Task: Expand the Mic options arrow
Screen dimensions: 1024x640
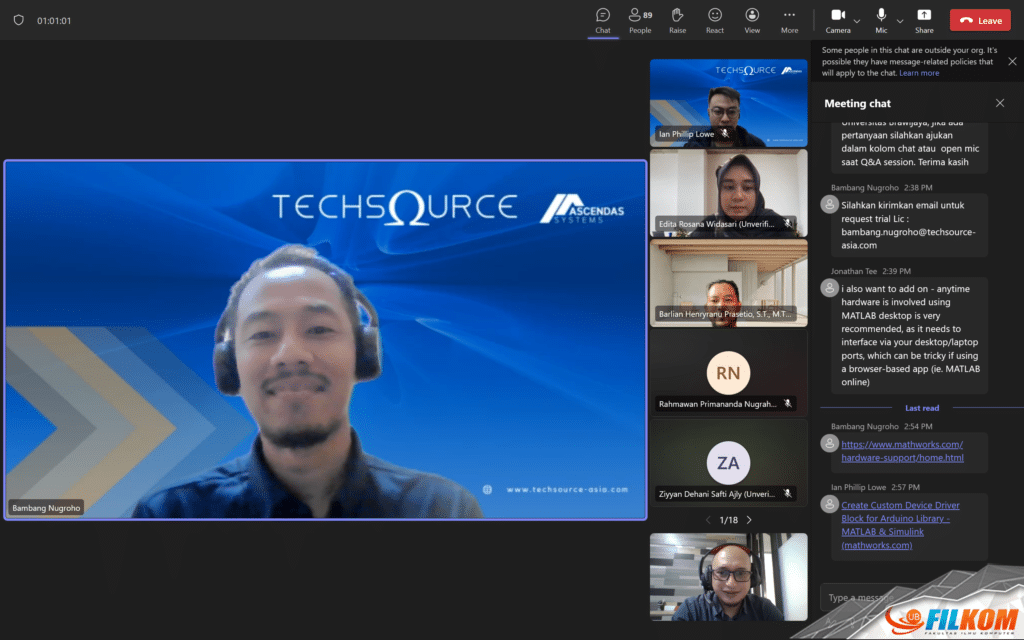Action: click(x=900, y=20)
